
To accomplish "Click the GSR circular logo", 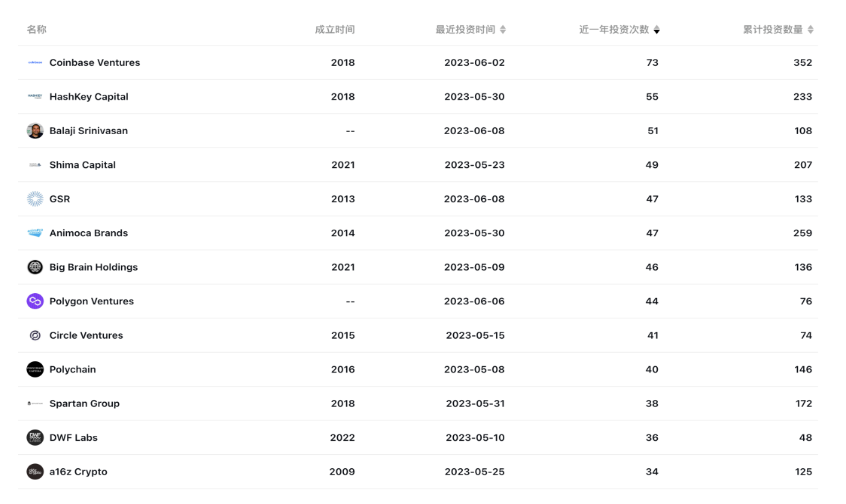I will pyautogui.click(x=35, y=199).
